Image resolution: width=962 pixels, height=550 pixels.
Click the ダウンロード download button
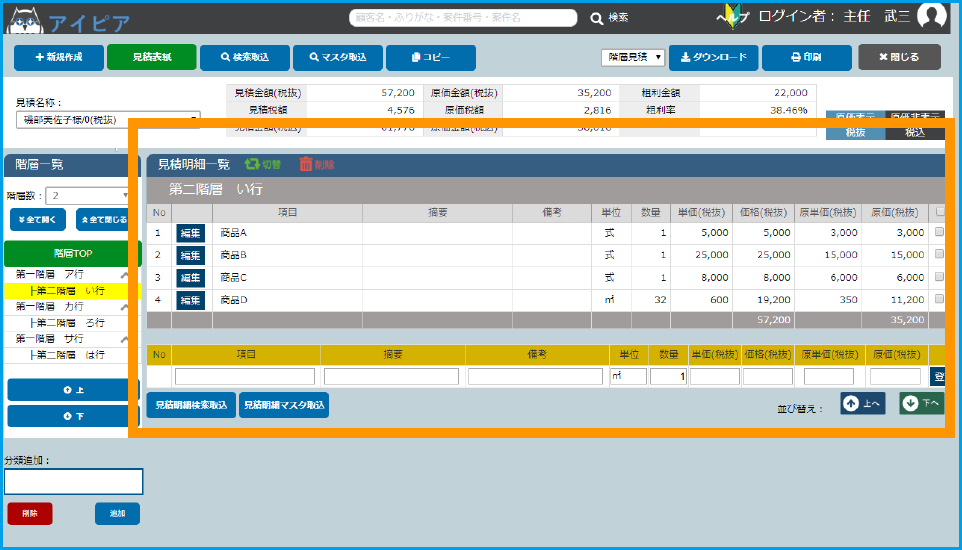coord(713,58)
